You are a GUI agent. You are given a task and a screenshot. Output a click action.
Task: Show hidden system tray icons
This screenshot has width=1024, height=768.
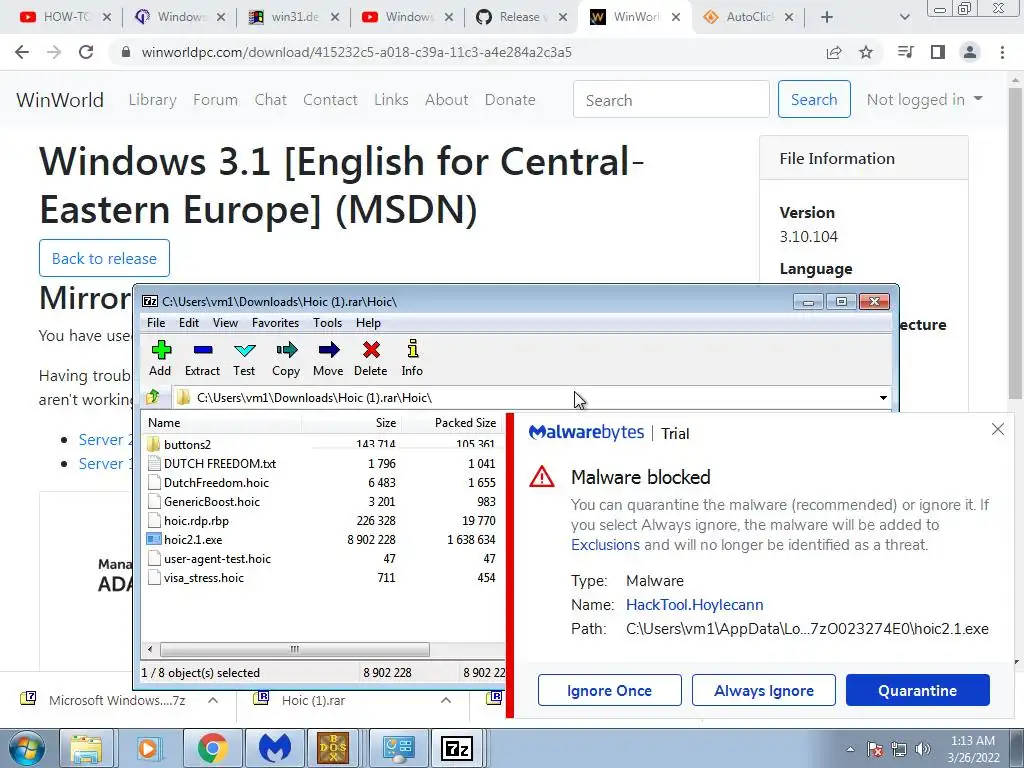pyautogui.click(x=850, y=749)
